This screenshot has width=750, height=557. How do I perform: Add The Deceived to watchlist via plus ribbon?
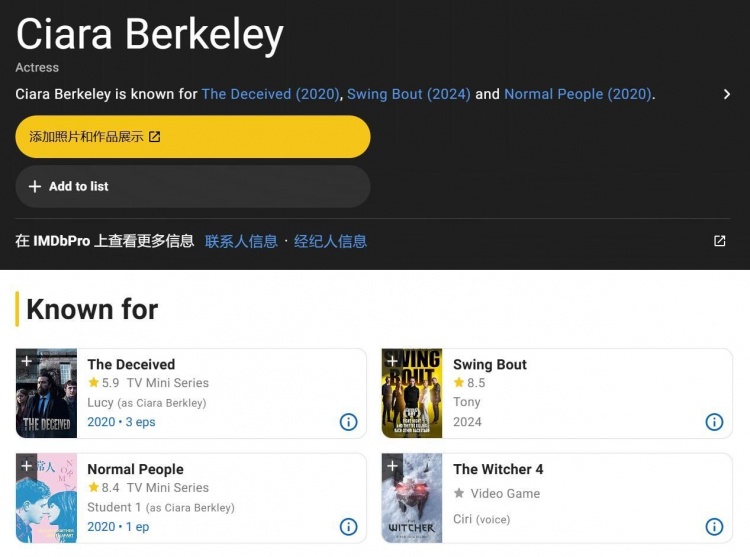[x=27, y=361]
